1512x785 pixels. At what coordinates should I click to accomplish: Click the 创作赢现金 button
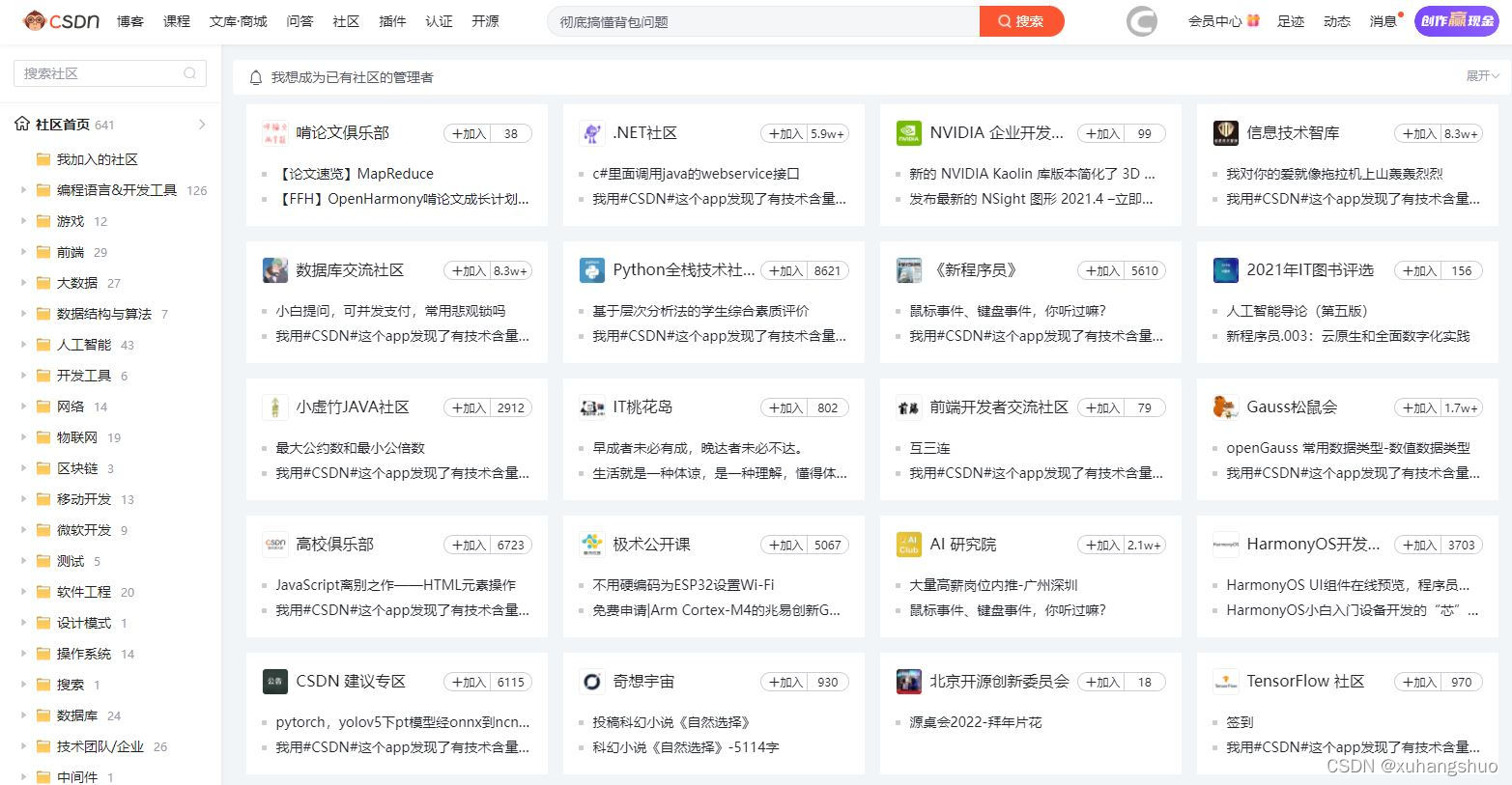1457,20
